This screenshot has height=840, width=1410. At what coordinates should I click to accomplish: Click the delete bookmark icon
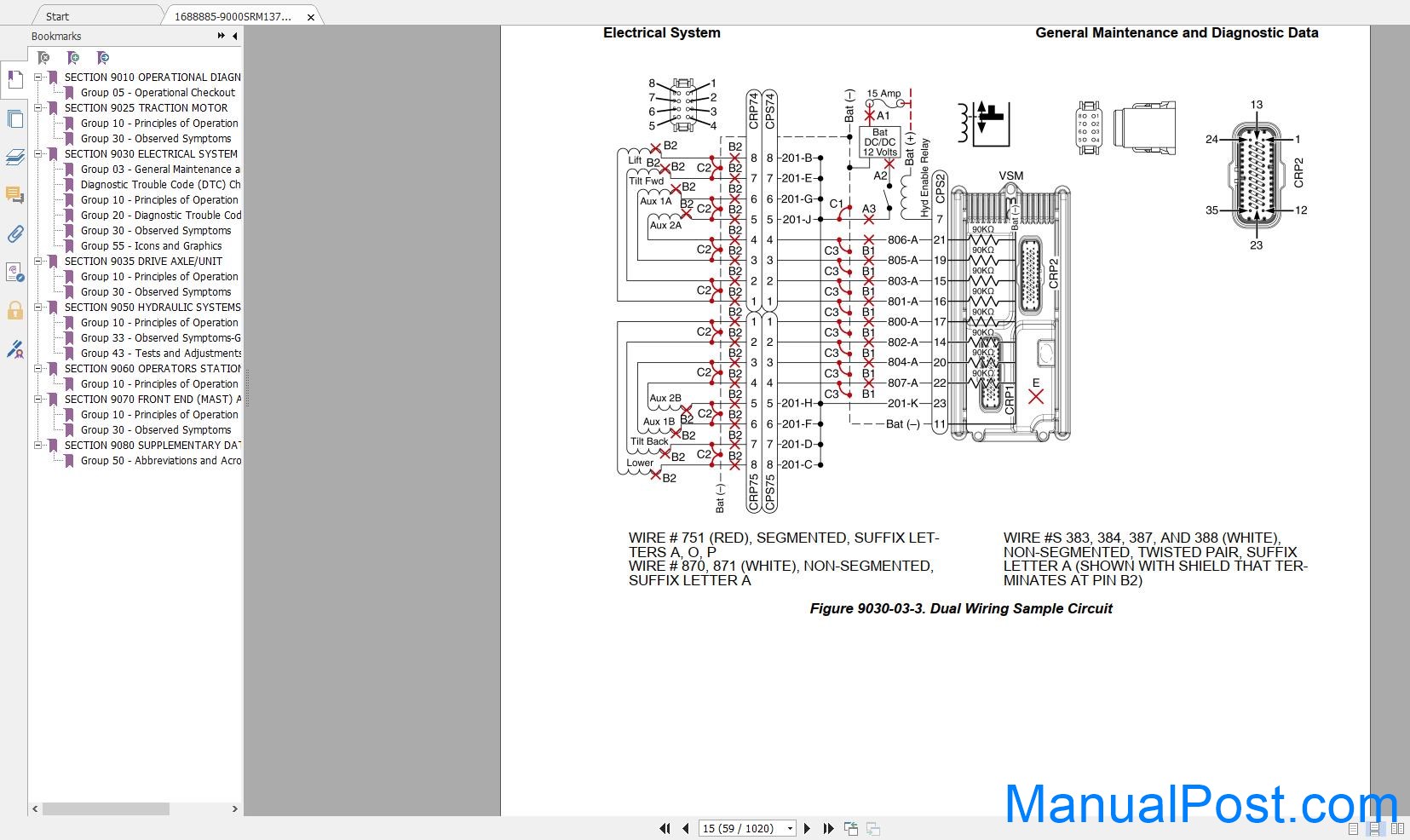(x=43, y=58)
